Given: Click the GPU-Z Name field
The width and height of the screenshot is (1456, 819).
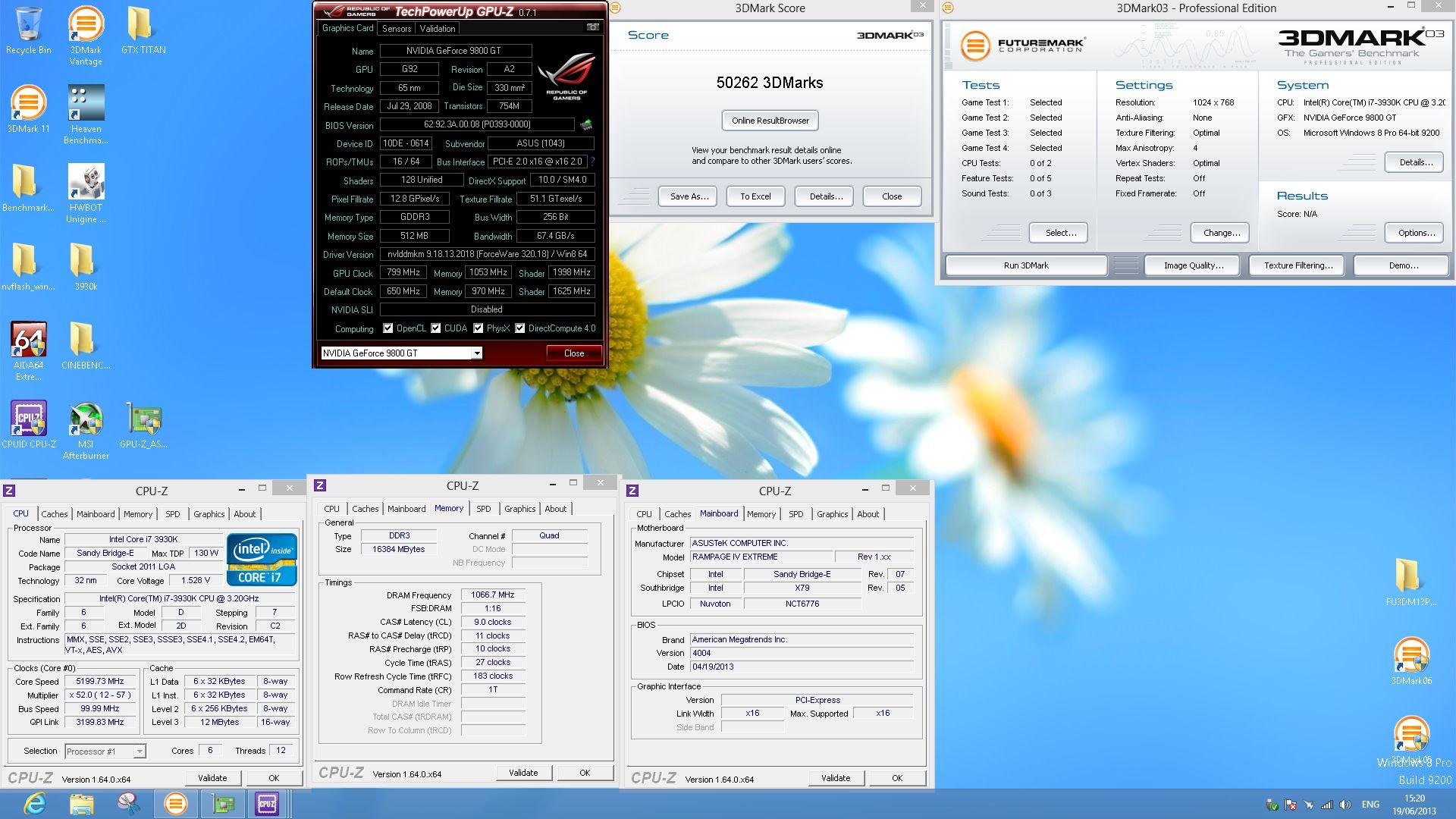Looking at the screenshot, I should [x=455, y=51].
